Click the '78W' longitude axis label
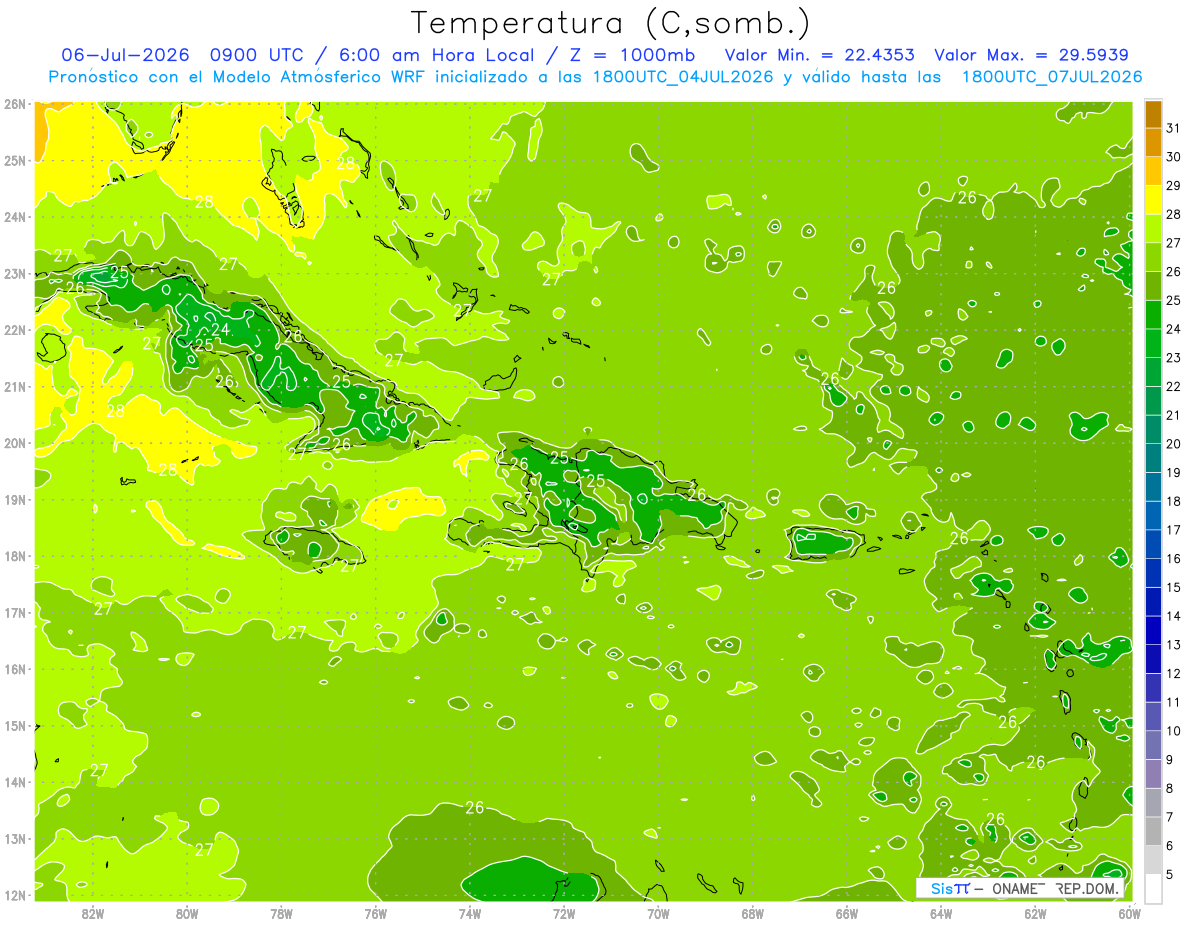This screenshot has width=1200, height=927. click(x=282, y=913)
